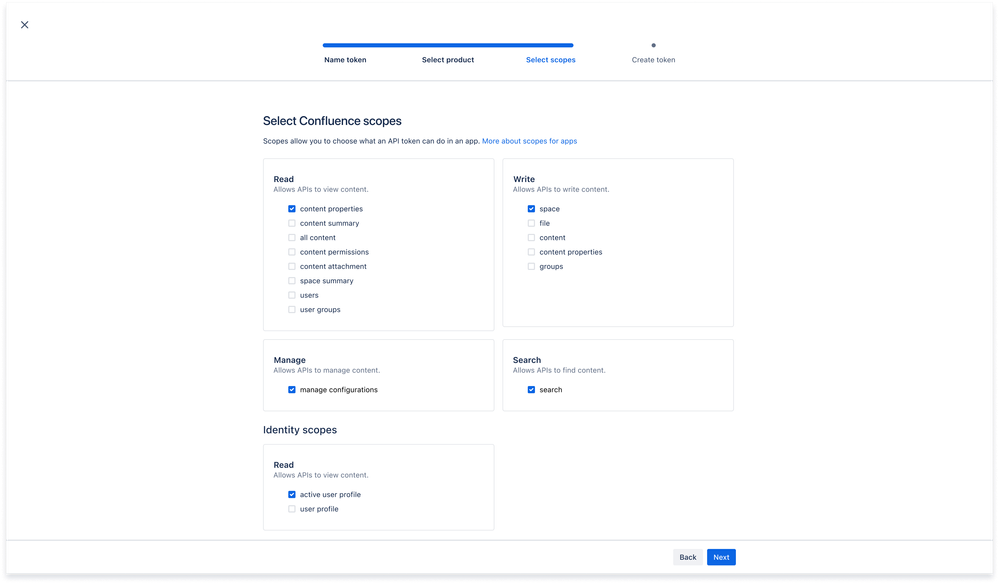Click the Next button
The image size is (999, 584).
[721, 557]
